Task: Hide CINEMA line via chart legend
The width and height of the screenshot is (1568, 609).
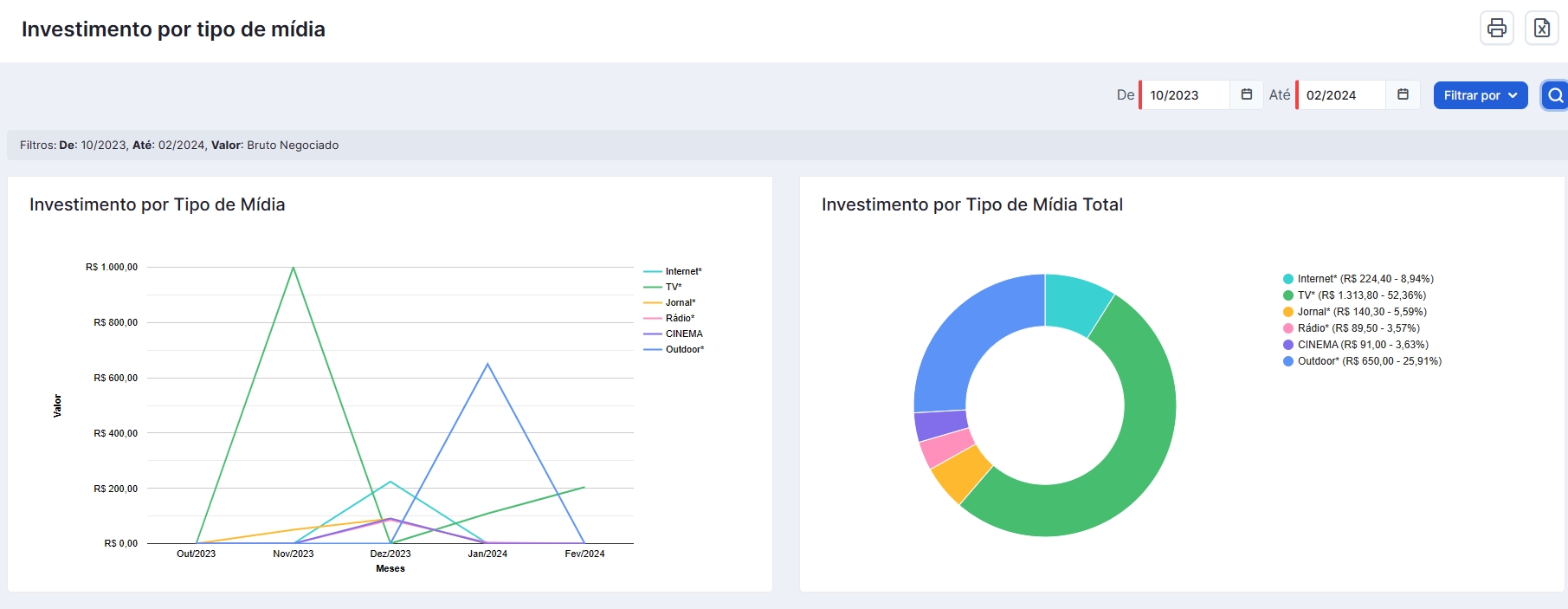Action: point(673,334)
